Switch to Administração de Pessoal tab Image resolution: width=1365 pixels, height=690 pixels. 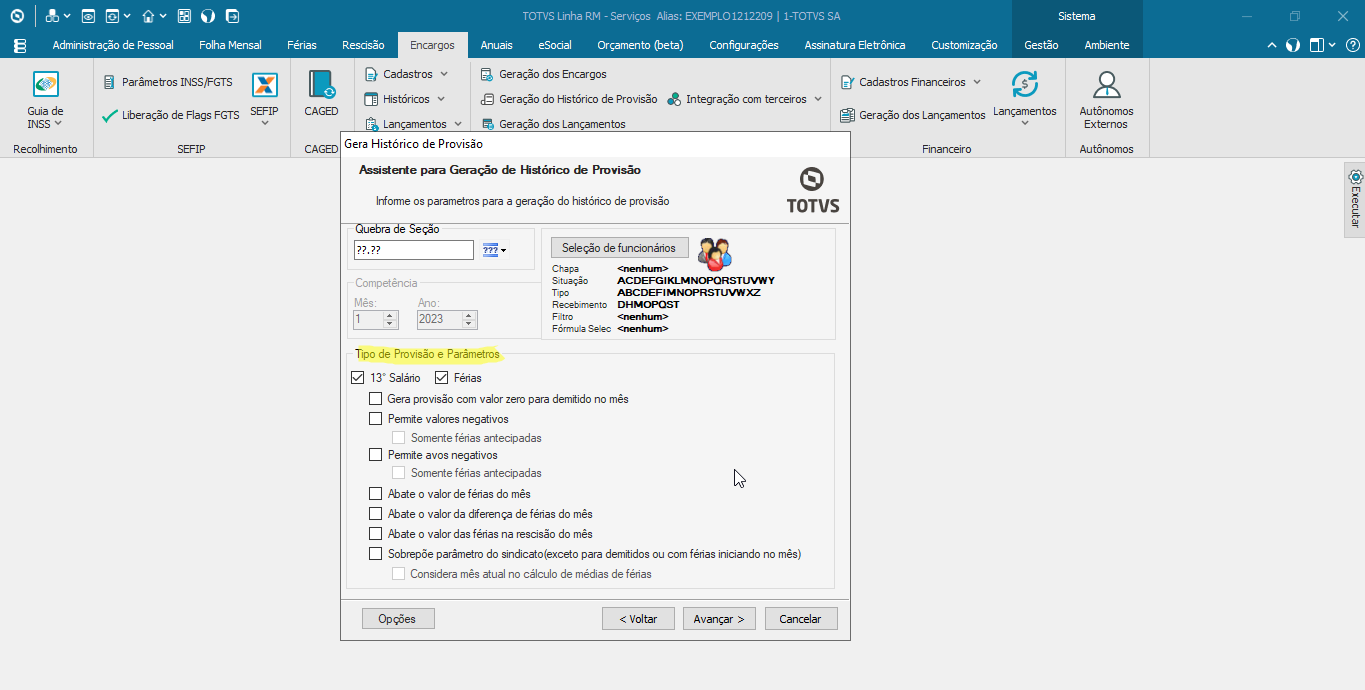(113, 45)
